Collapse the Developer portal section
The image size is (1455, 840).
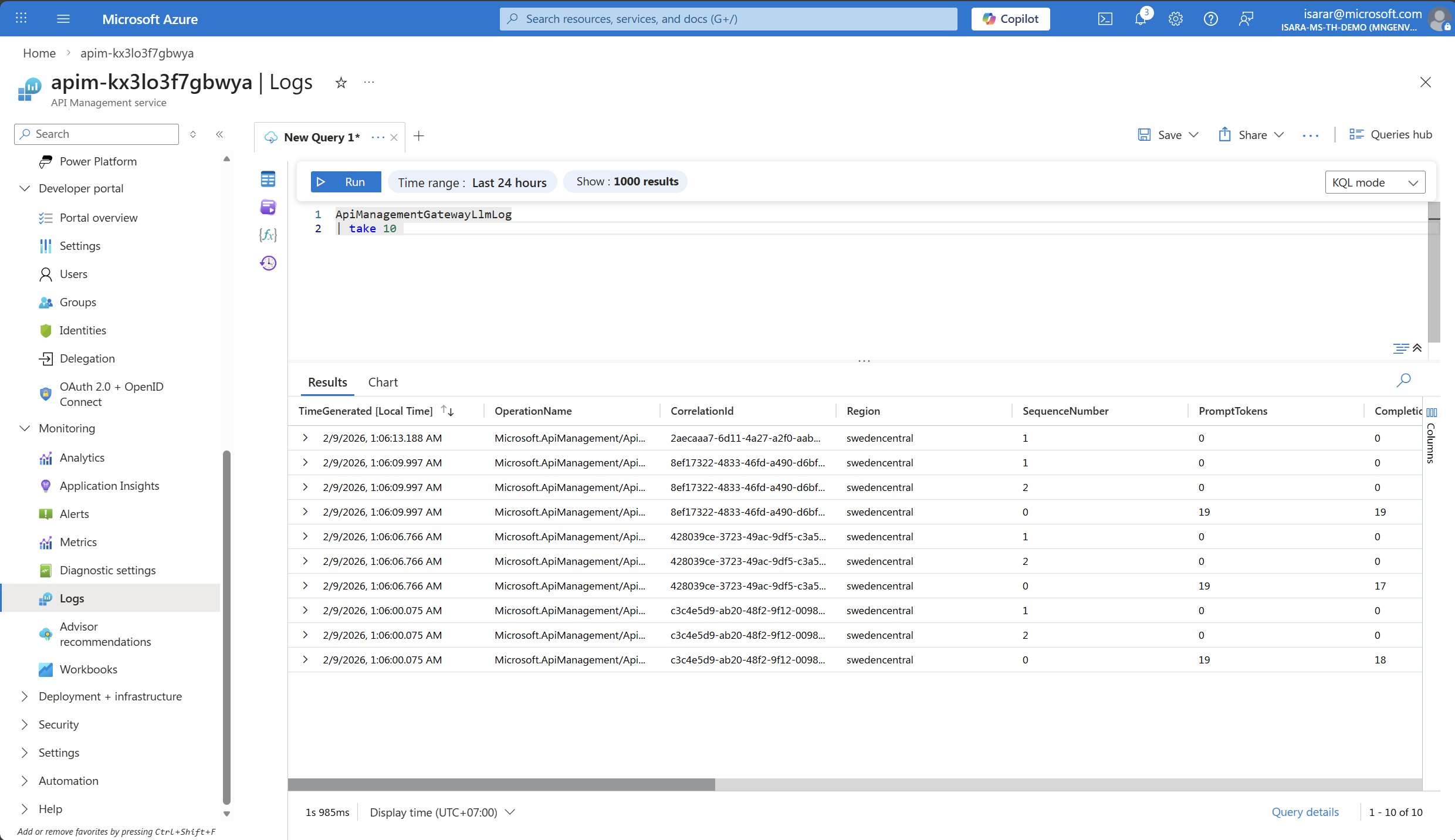(25, 188)
